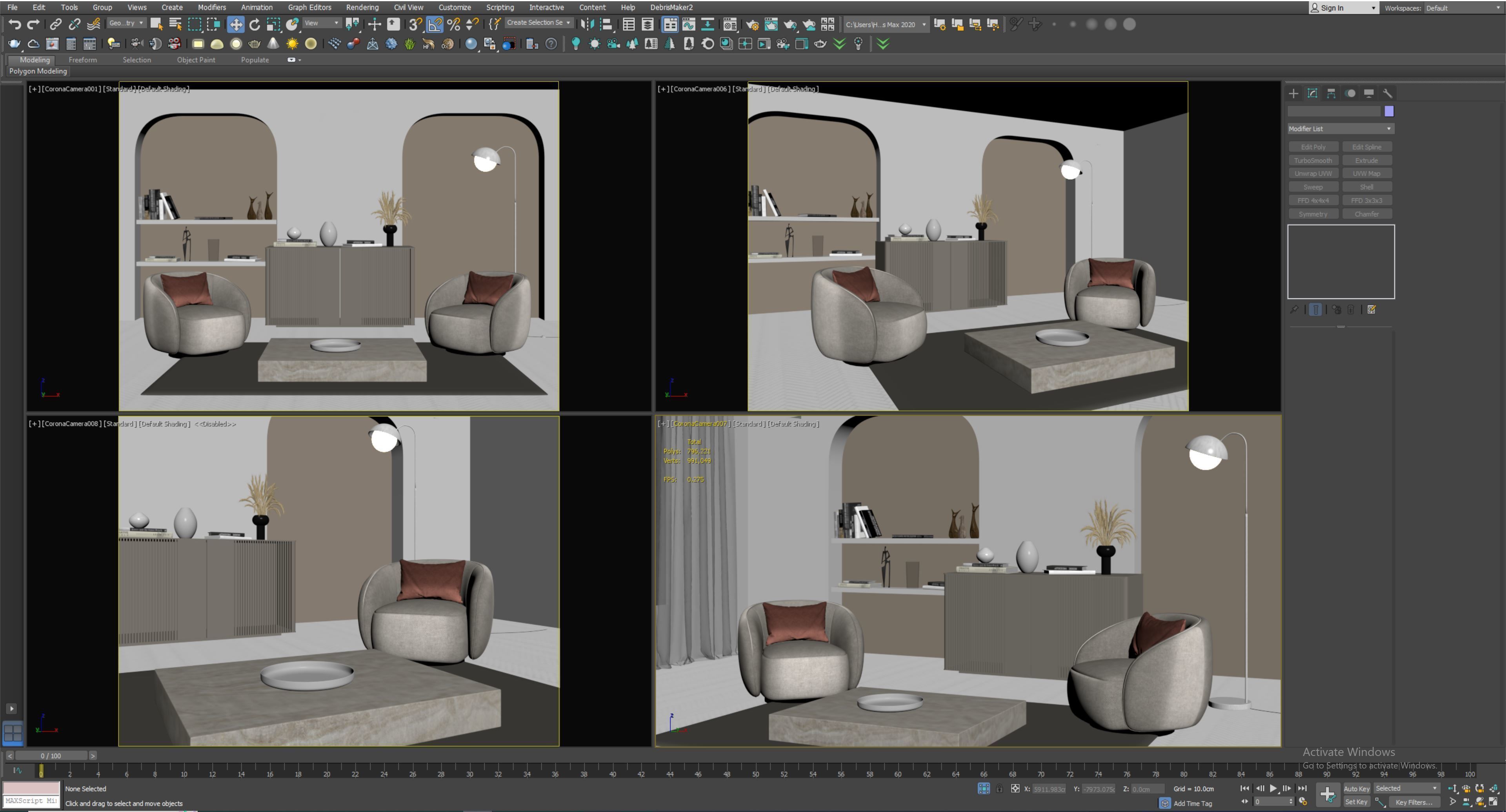Click the Bind to Space Warp icon

(x=93, y=24)
